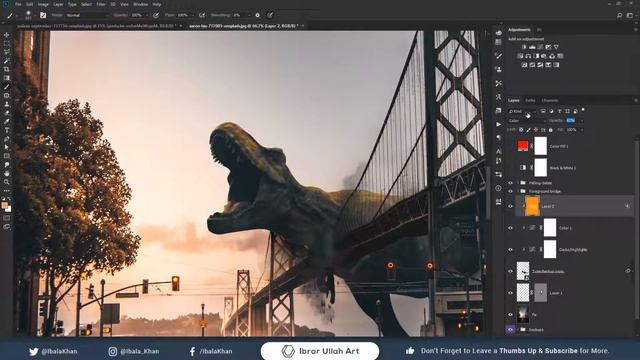Switch to the Channels tab
640x360 pixels.
[550, 100]
